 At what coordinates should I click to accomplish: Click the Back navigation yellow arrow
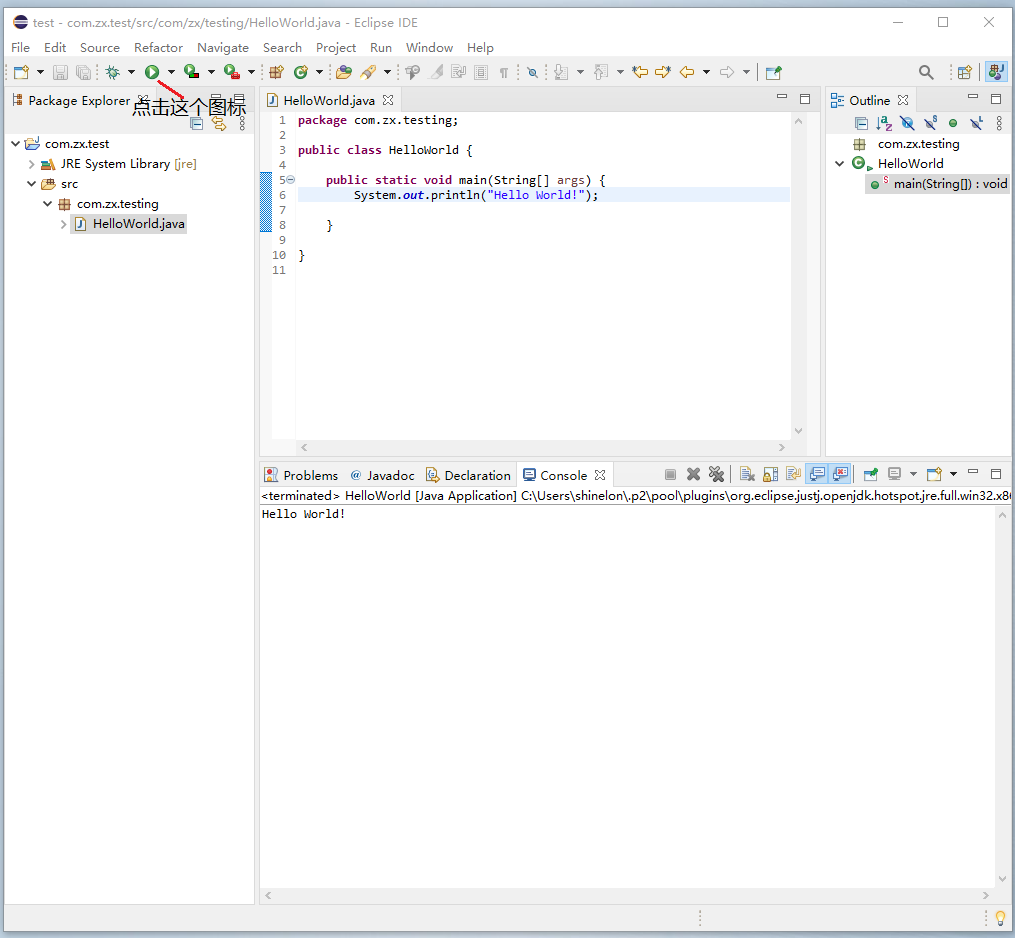pos(687,72)
